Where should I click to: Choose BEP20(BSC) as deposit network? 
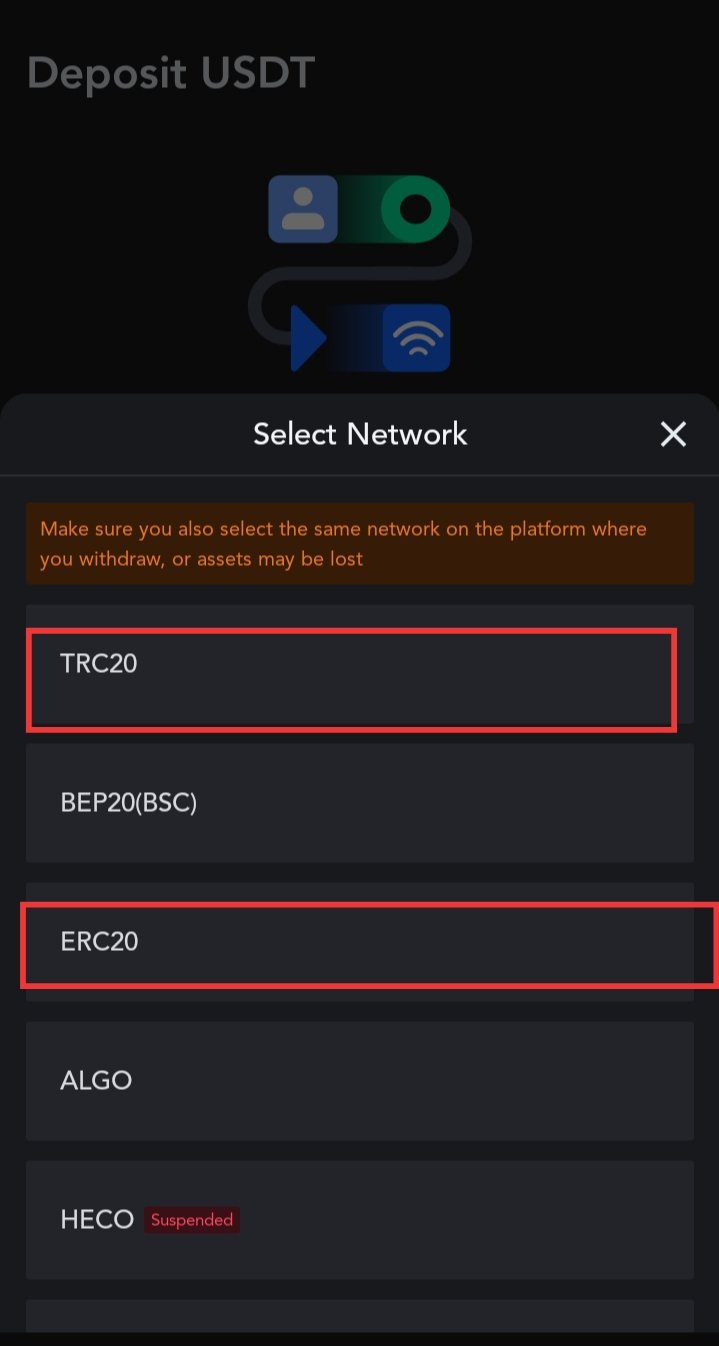coord(360,802)
